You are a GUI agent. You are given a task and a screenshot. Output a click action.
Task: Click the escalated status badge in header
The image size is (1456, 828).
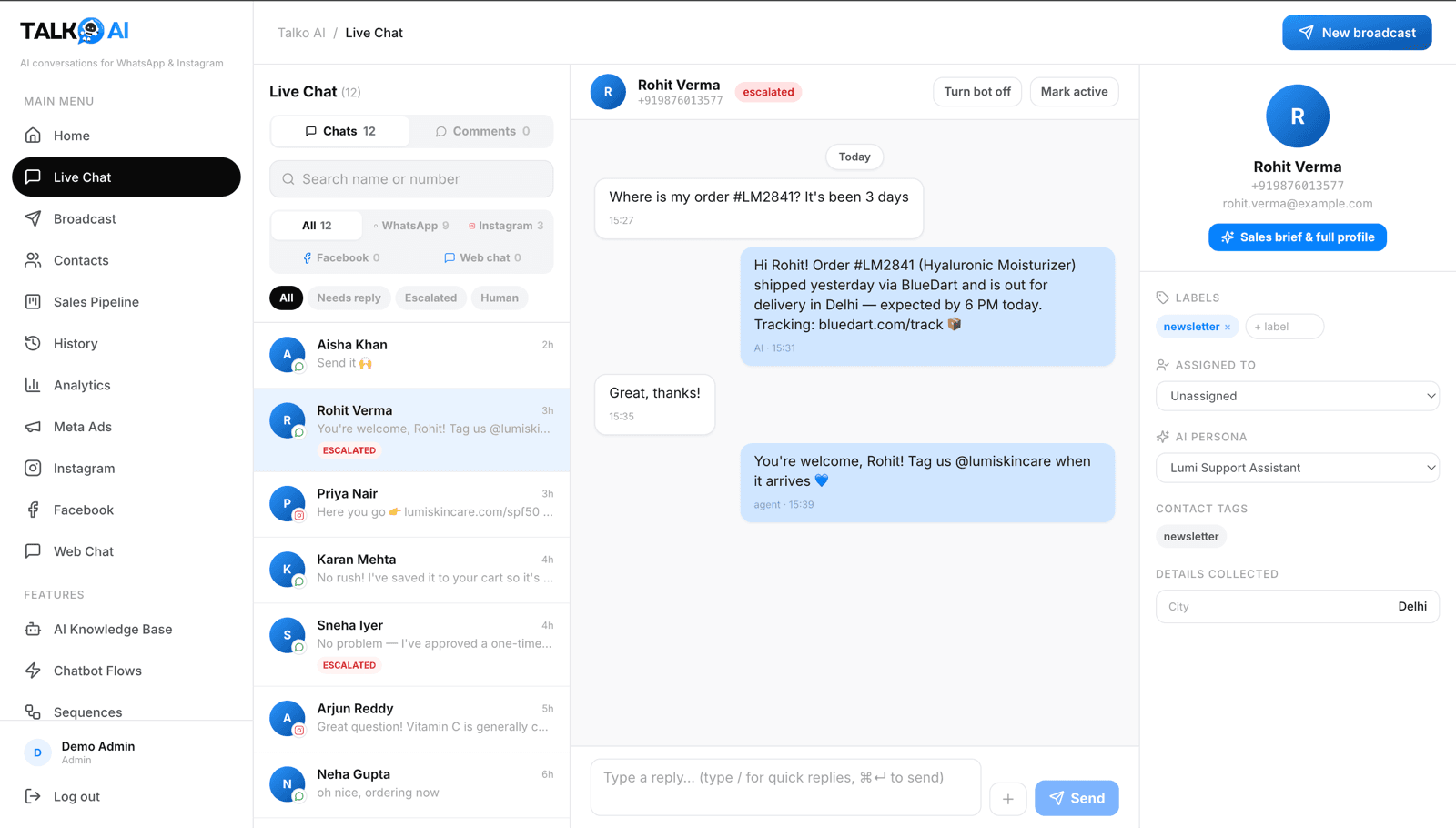click(x=768, y=92)
